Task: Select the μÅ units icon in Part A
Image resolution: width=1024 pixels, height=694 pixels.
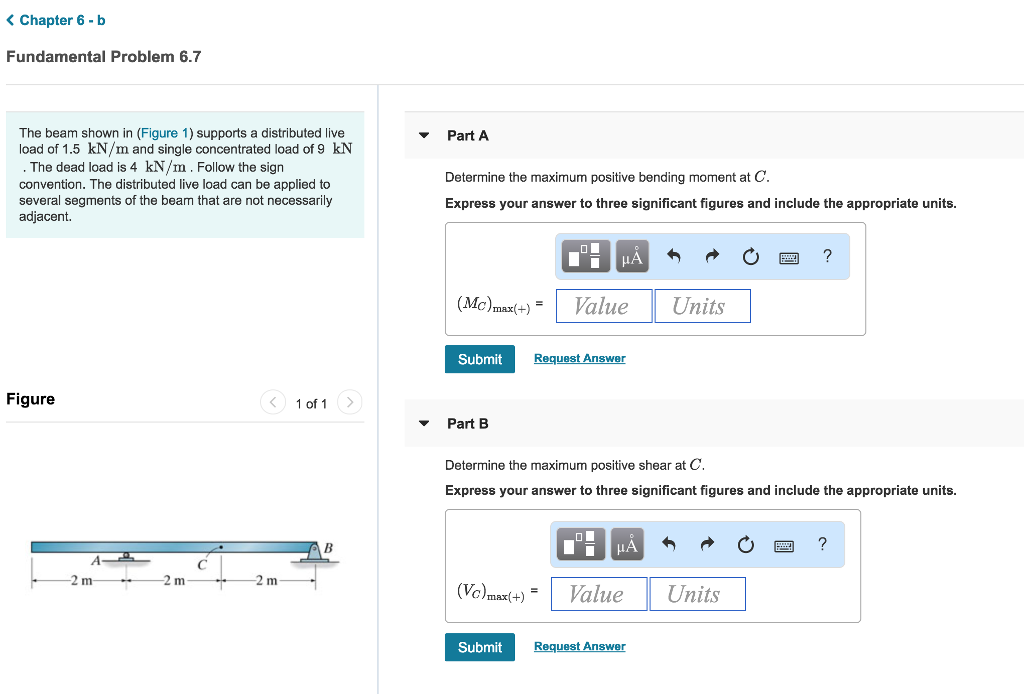Action: 630,256
